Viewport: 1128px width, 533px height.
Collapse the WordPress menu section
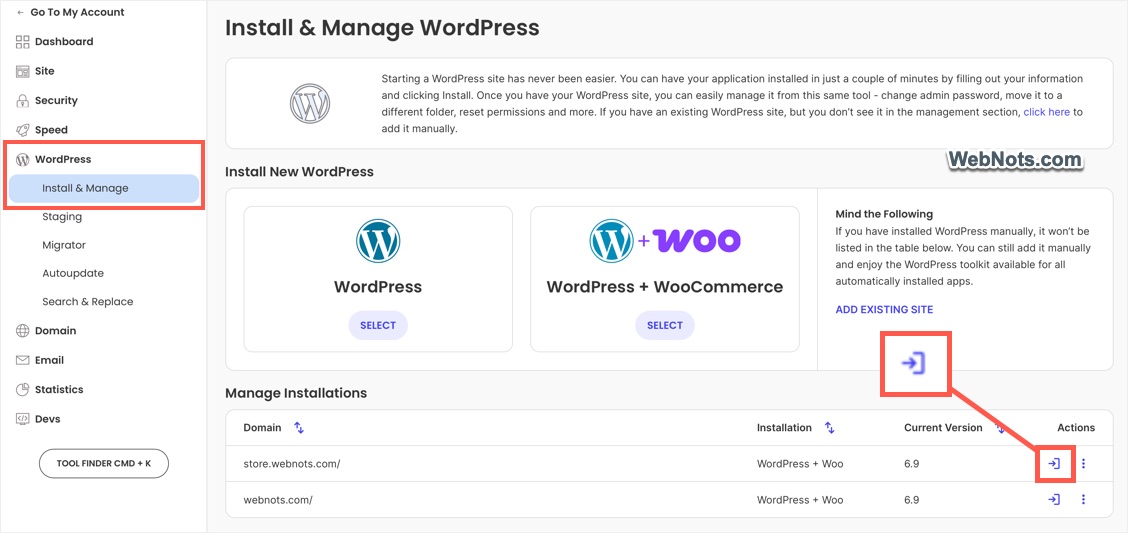coord(63,159)
